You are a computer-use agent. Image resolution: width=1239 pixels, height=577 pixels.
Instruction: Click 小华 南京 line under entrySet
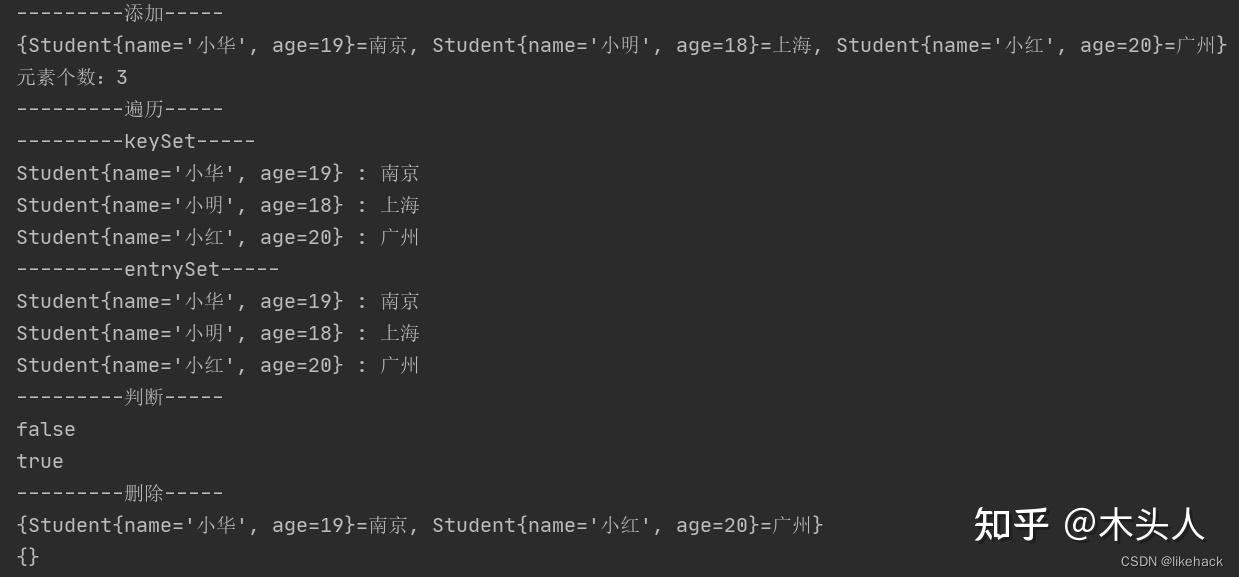[218, 301]
